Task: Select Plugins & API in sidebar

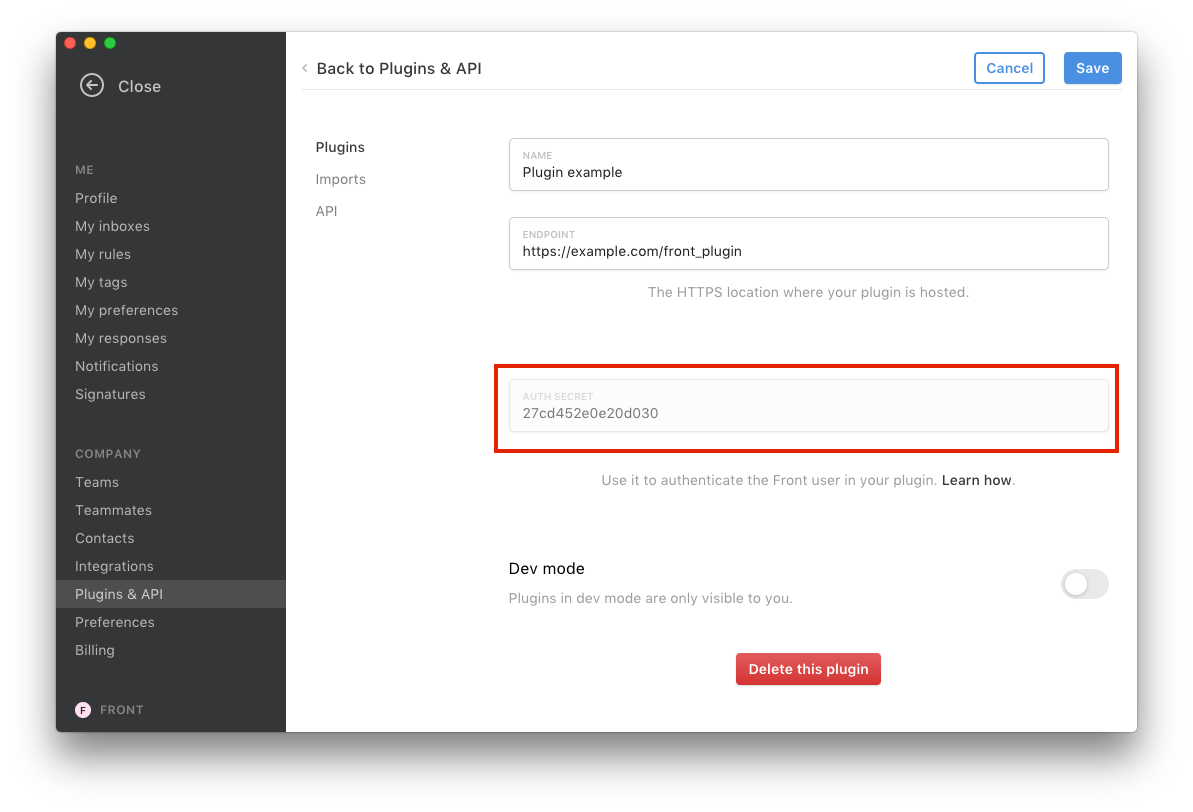Action: [171, 594]
